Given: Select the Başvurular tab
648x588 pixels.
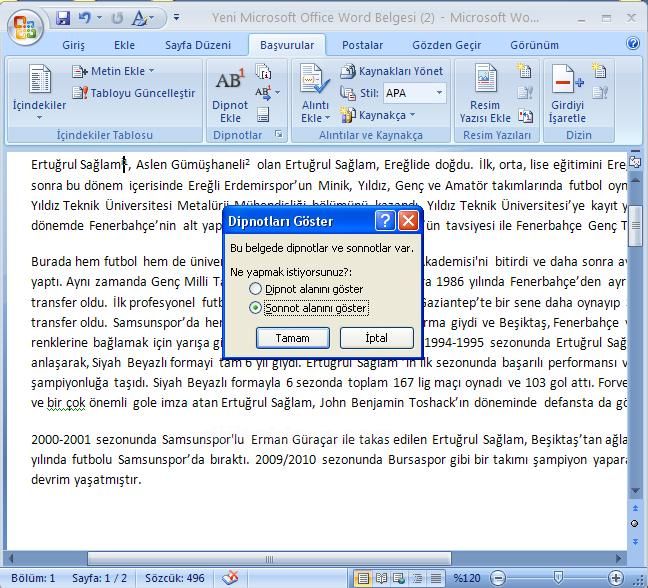Looking at the screenshot, I should pos(287,45).
